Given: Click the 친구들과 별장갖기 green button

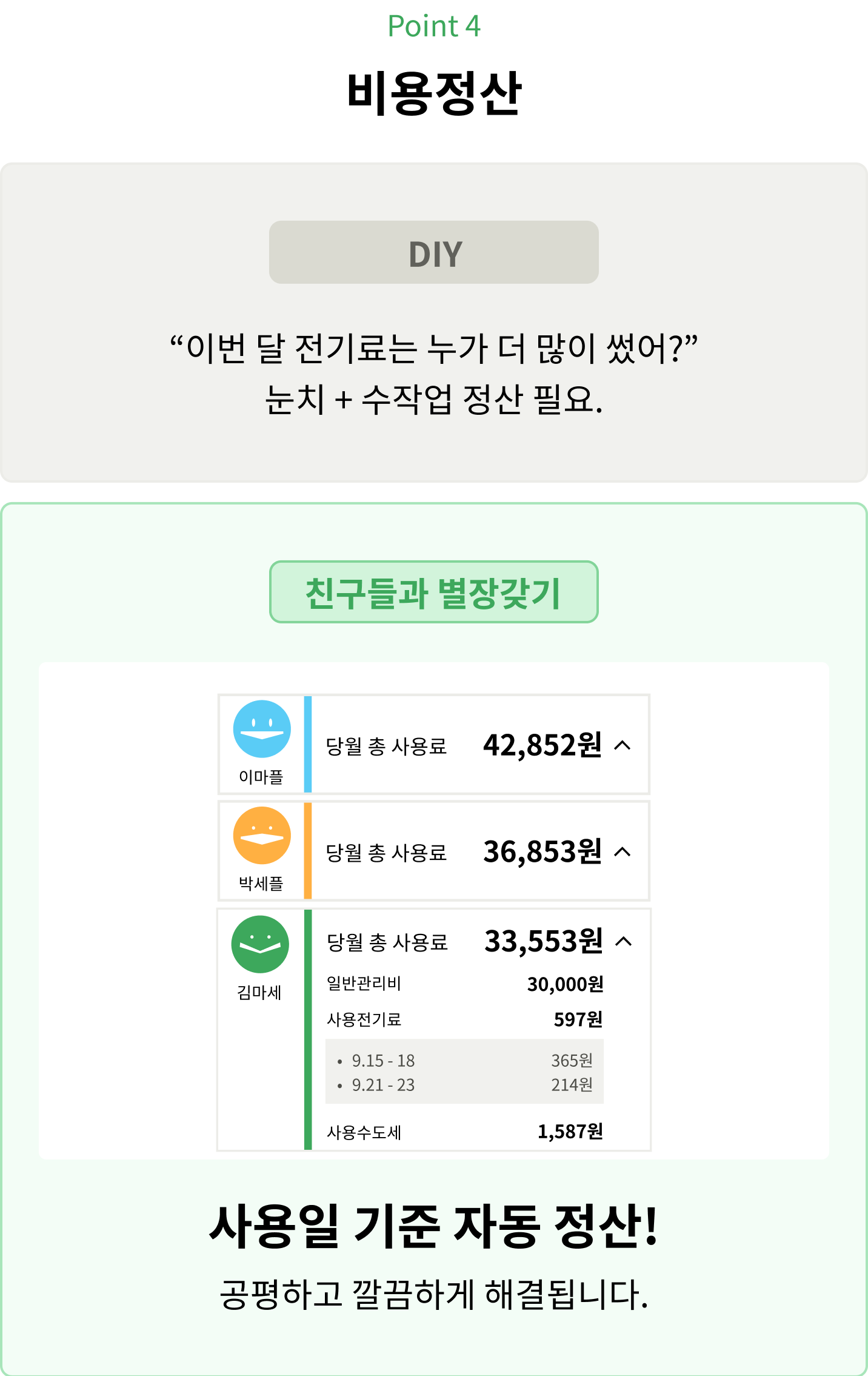Looking at the screenshot, I should tap(434, 592).
